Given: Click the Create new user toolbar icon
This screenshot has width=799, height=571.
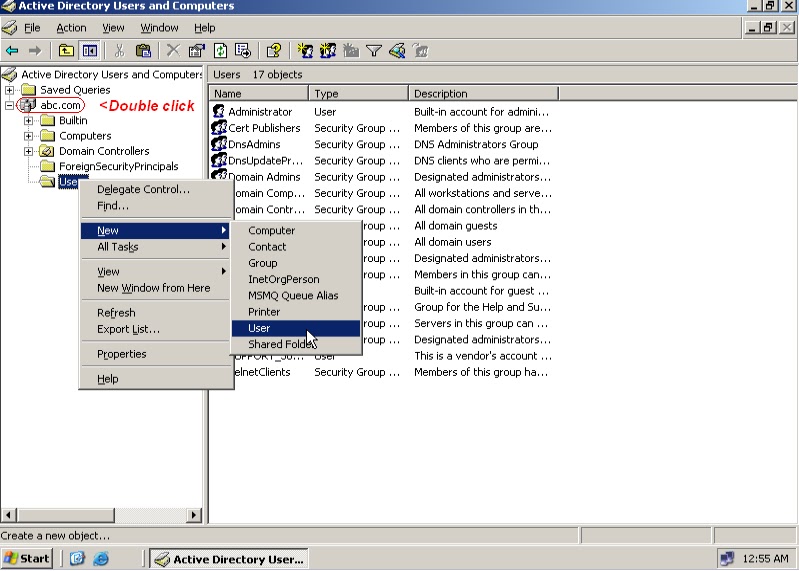Looking at the screenshot, I should [x=305, y=50].
